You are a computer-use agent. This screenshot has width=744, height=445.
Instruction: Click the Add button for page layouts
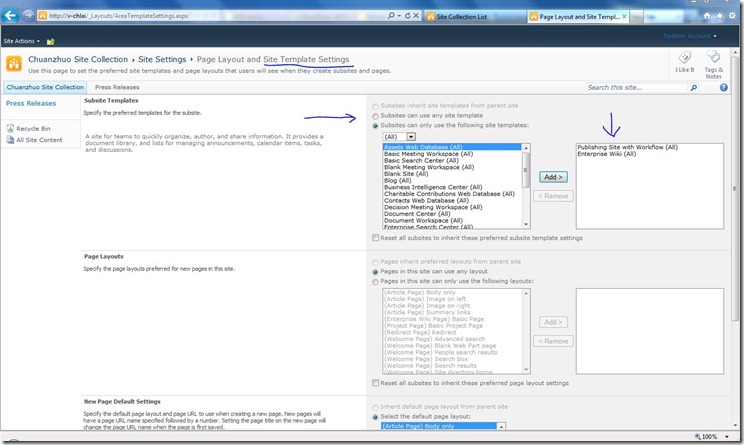click(553, 322)
